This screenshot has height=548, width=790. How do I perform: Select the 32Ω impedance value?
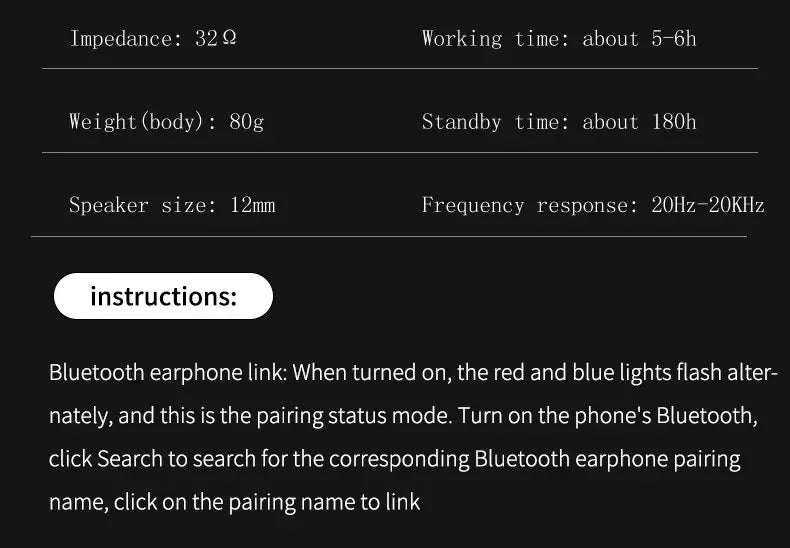[216, 39]
